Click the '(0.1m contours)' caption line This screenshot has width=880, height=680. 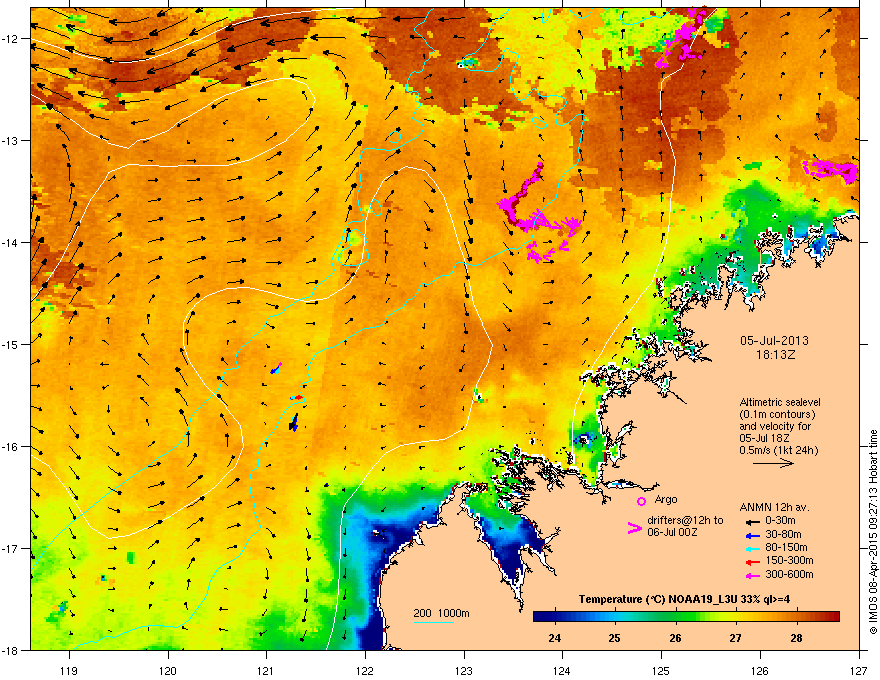[x=777, y=415]
